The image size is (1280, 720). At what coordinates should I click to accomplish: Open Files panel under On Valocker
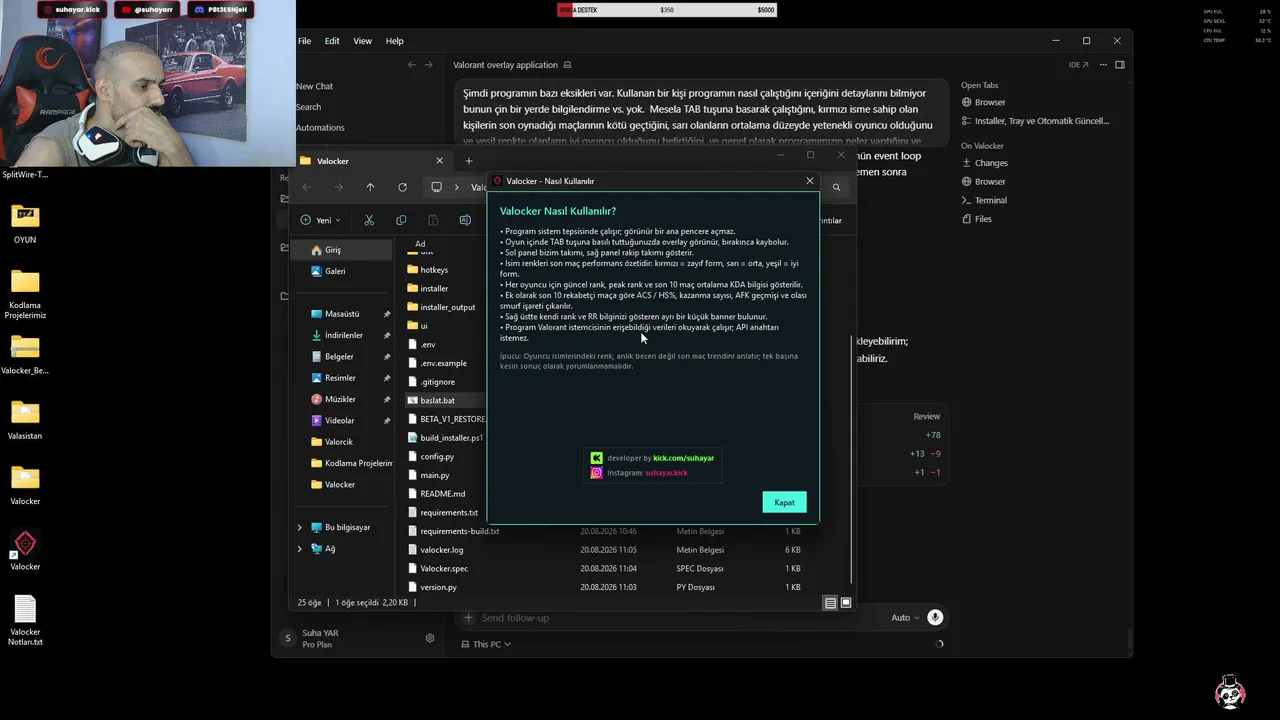click(x=977, y=219)
